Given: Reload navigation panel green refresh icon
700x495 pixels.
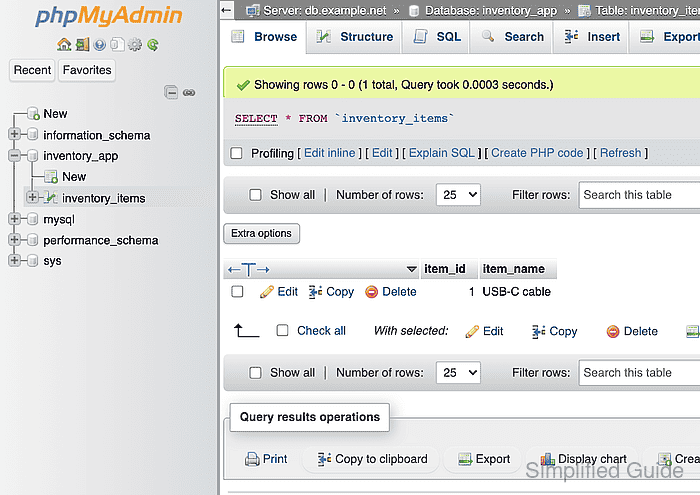Looking at the screenshot, I should pyautogui.click(x=153, y=45).
